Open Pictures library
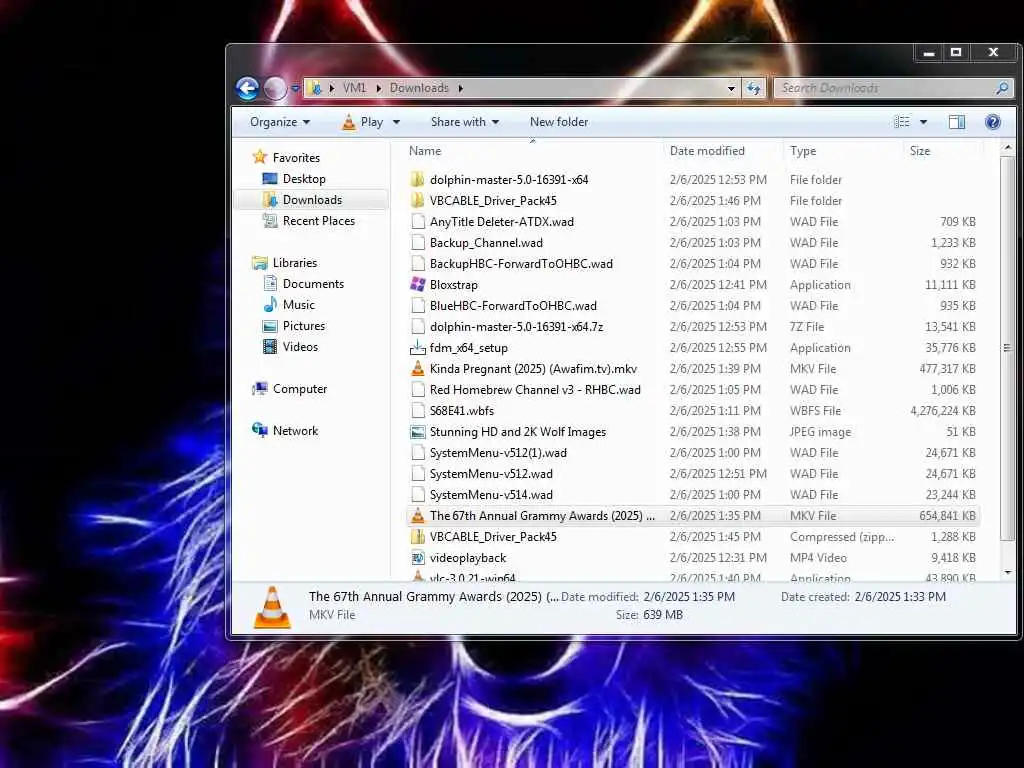The width and height of the screenshot is (1024, 768). 304,325
